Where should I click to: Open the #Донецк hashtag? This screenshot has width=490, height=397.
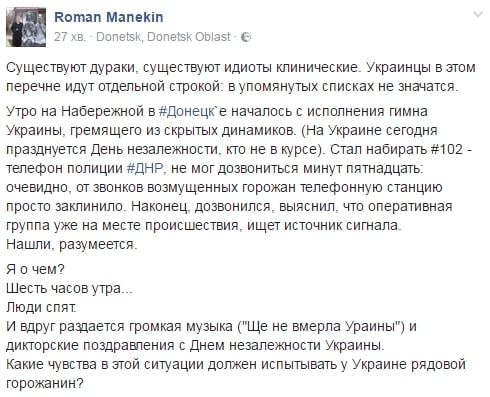pyautogui.click(x=187, y=111)
